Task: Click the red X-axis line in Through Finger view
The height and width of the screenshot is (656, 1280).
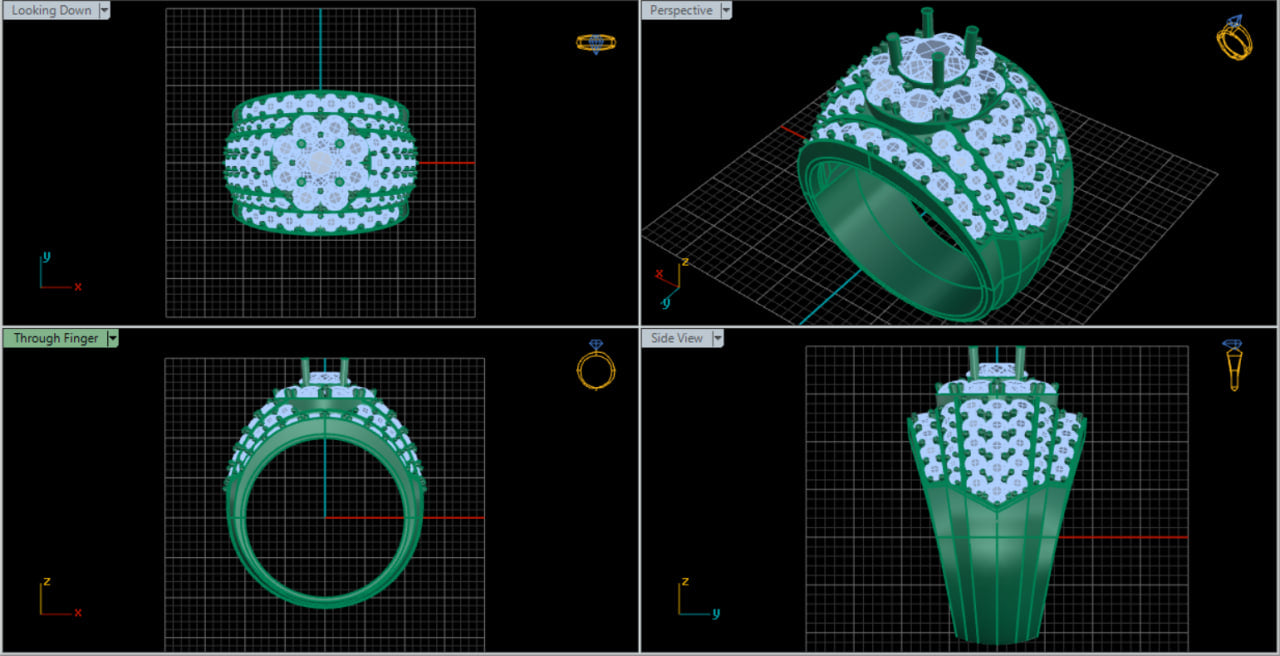Action: coord(450,517)
